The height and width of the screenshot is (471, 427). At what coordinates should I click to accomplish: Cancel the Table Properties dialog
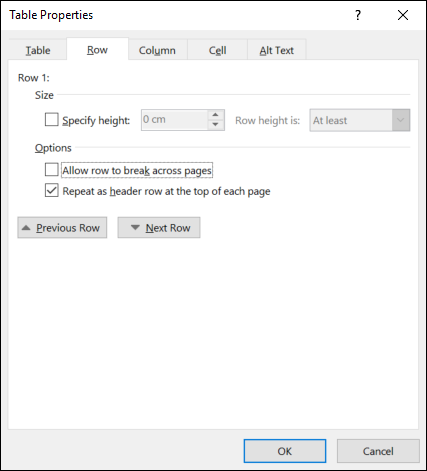pyautogui.click(x=378, y=451)
